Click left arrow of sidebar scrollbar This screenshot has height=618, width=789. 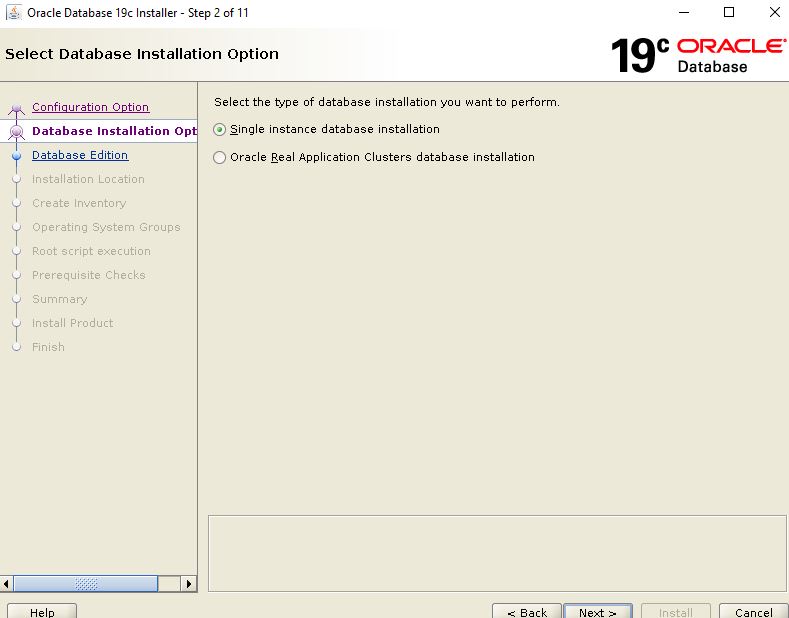click(x=6, y=584)
